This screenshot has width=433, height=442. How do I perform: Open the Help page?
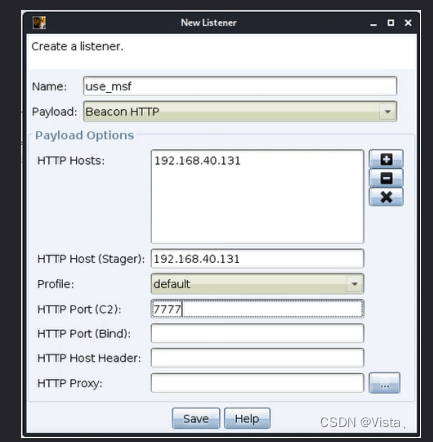coord(247,418)
